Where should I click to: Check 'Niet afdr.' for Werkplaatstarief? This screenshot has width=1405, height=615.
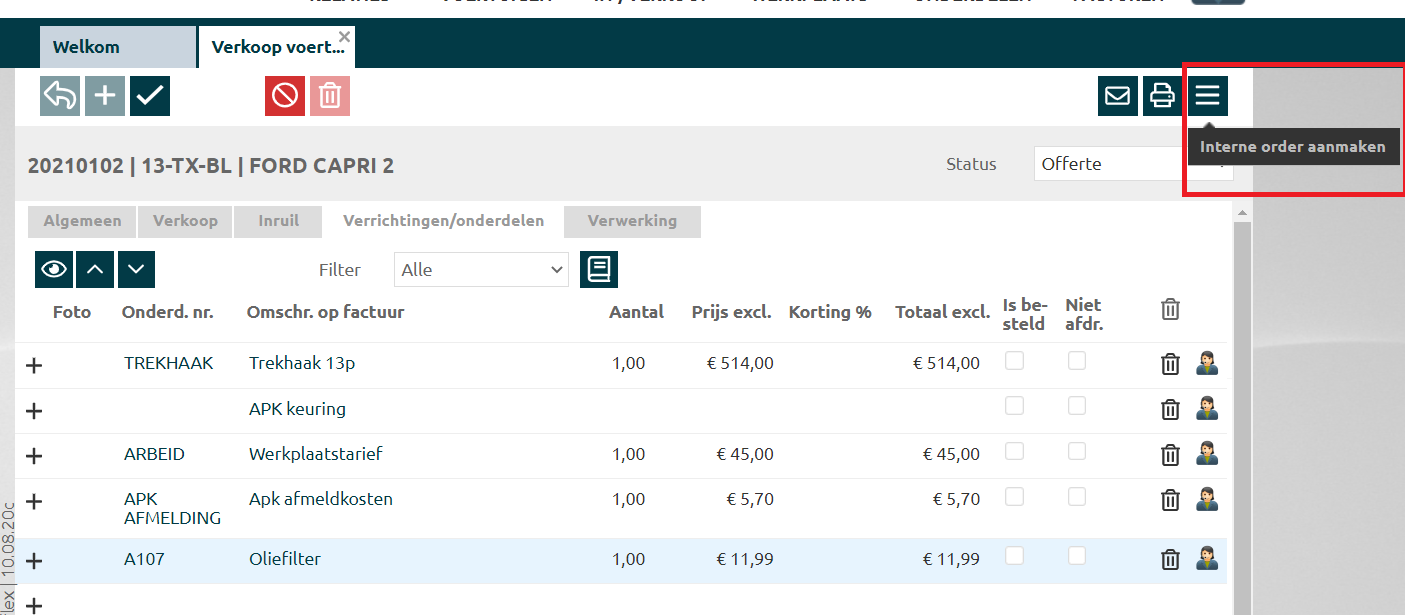[x=1077, y=451]
